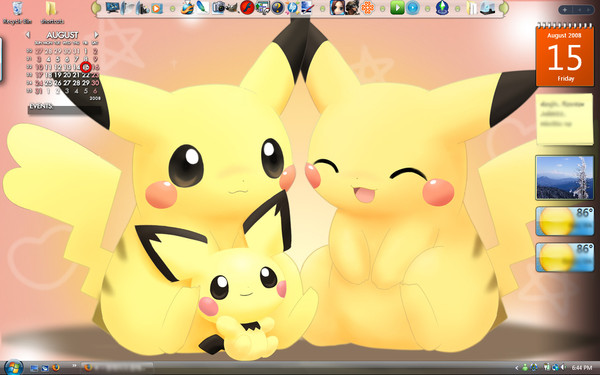Click the lower 86° weather gadget
Viewport: 600px width, 375px height.
(x=564, y=257)
